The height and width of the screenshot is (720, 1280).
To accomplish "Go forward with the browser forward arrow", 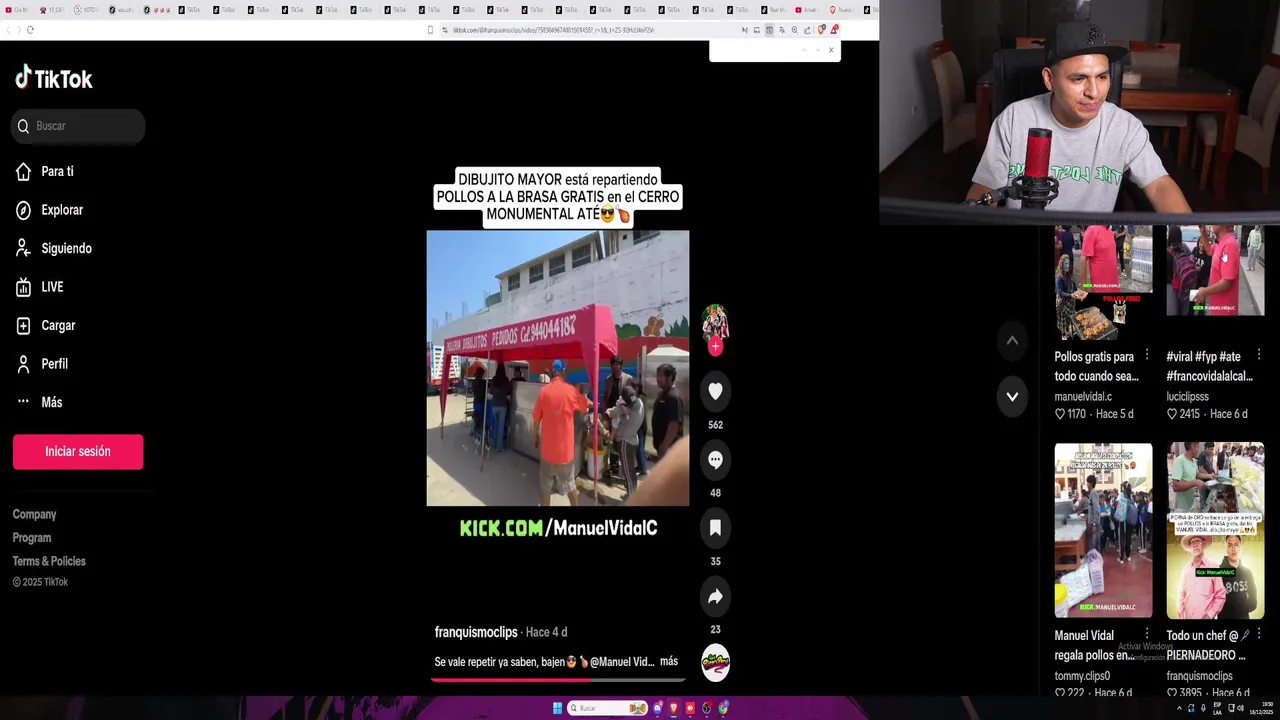I will click(18, 30).
